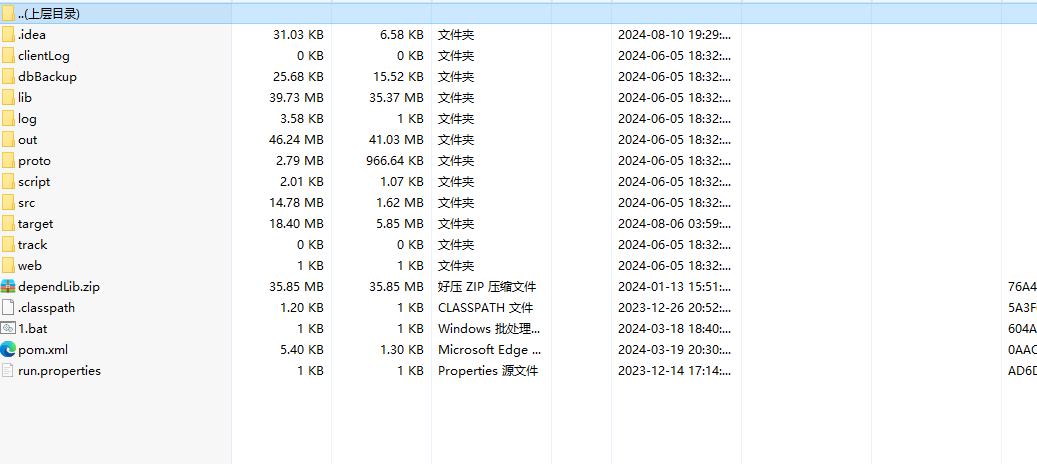The width and height of the screenshot is (1037, 464).
Task: Click the web folder icon
Action: [8, 266]
